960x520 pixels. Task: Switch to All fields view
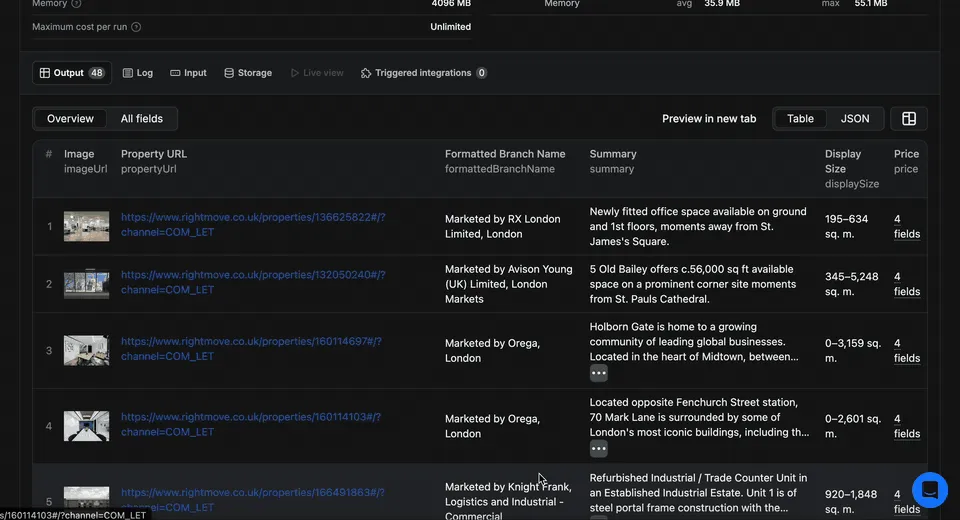tap(142, 118)
